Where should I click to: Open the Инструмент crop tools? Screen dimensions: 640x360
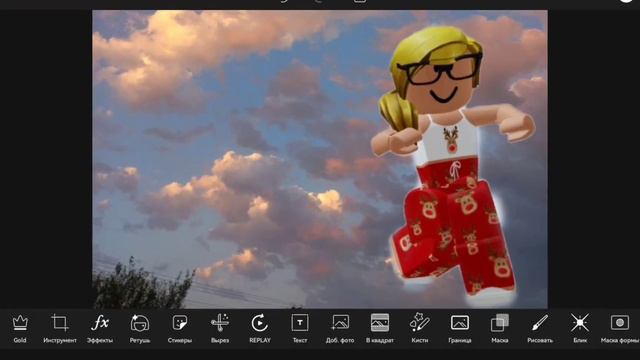point(60,328)
